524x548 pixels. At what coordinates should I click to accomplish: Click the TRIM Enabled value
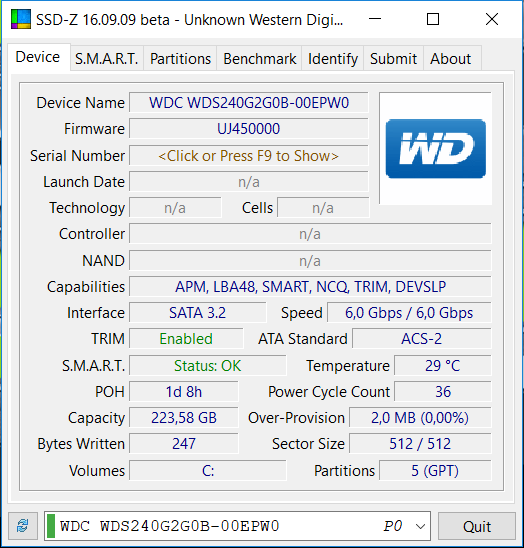pyautogui.click(x=186, y=339)
